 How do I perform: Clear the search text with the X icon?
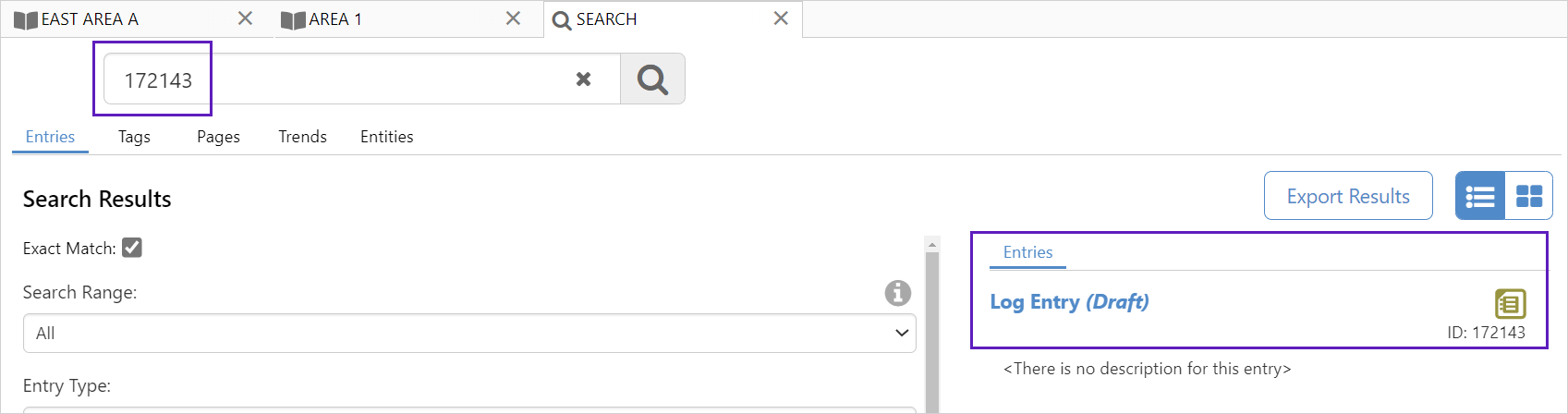click(583, 79)
